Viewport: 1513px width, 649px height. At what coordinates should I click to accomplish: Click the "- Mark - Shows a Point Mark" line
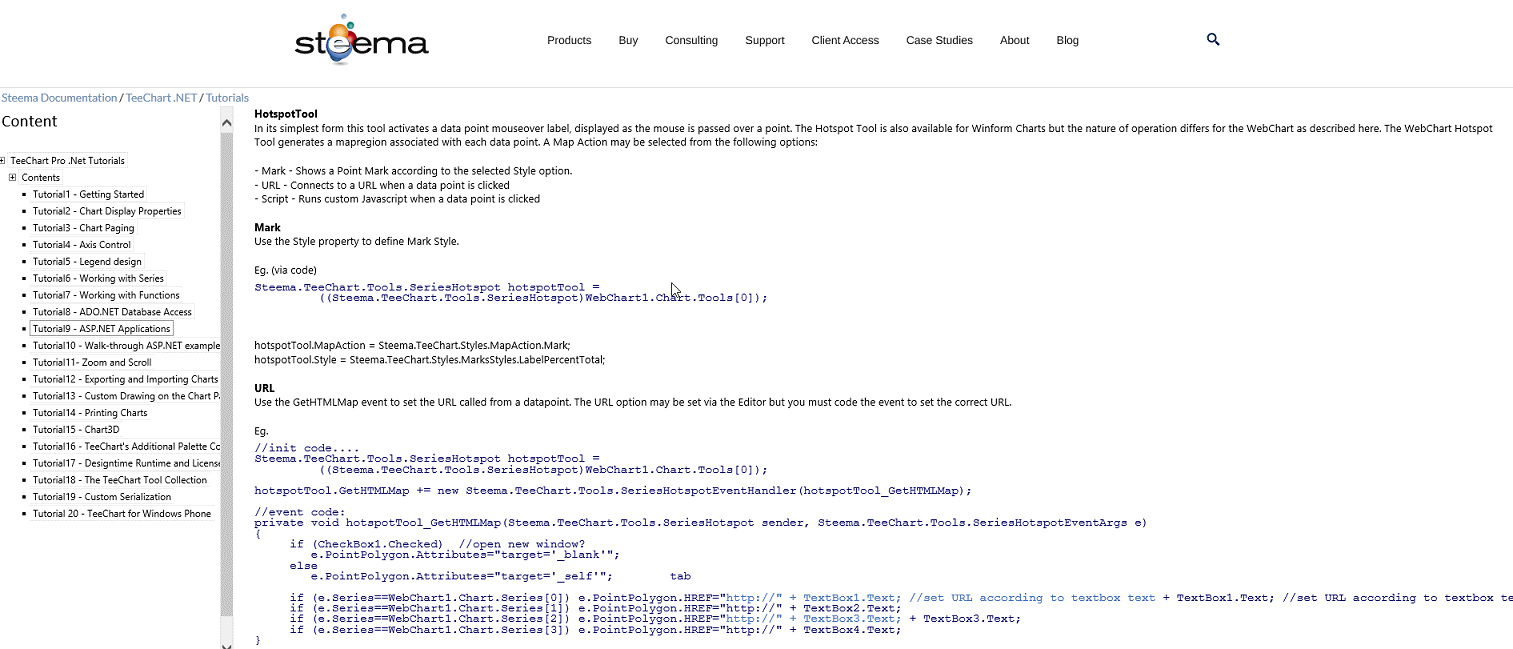pyautogui.click(x=413, y=171)
